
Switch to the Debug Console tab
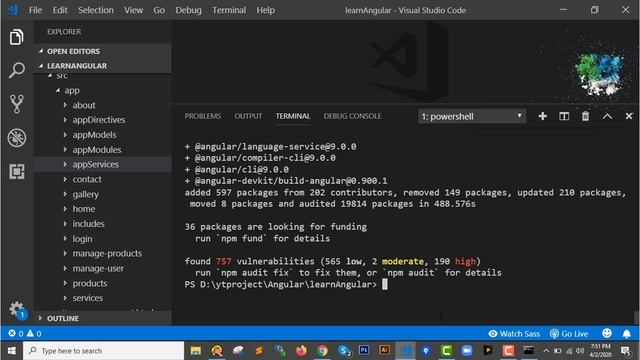coord(352,116)
